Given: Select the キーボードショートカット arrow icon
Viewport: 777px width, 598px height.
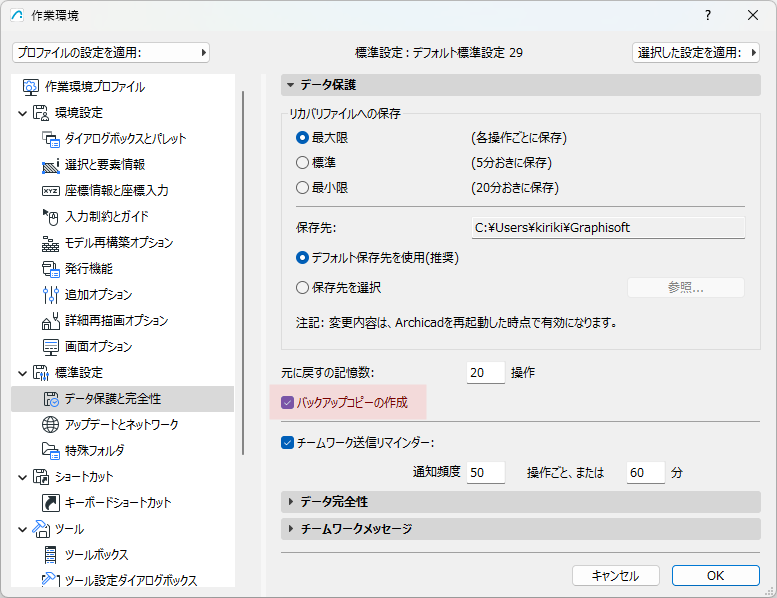Looking at the screenshot, I should [51, 502].
